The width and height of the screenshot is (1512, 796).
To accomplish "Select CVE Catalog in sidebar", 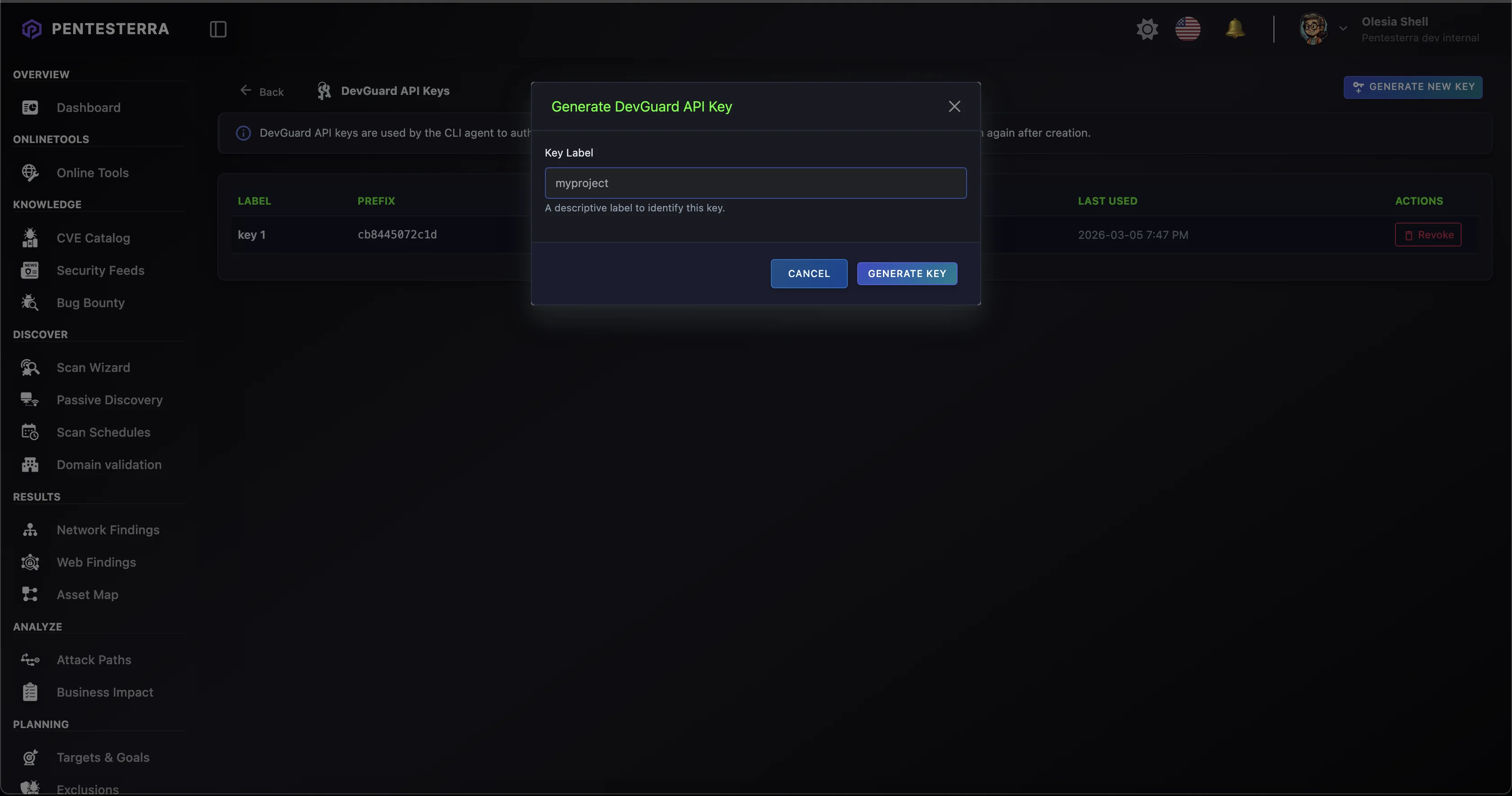I will [x=93, y=237].
